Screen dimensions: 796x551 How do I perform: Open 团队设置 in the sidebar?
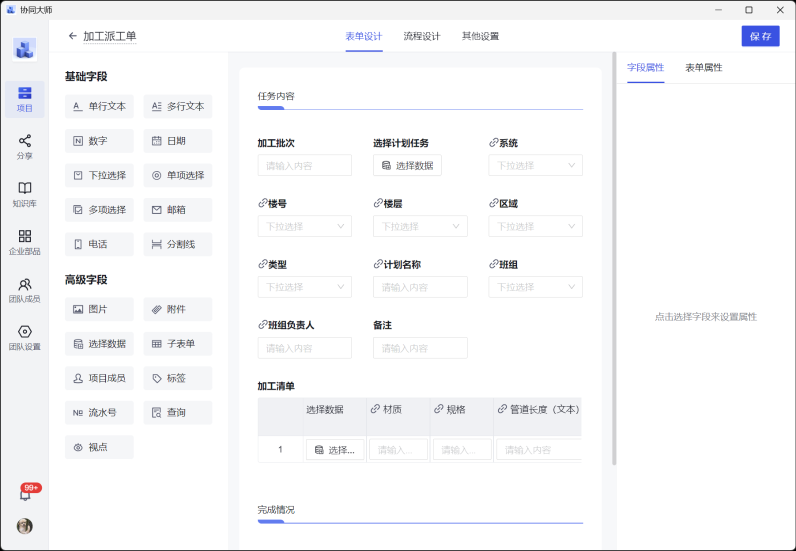click(25, 337)
